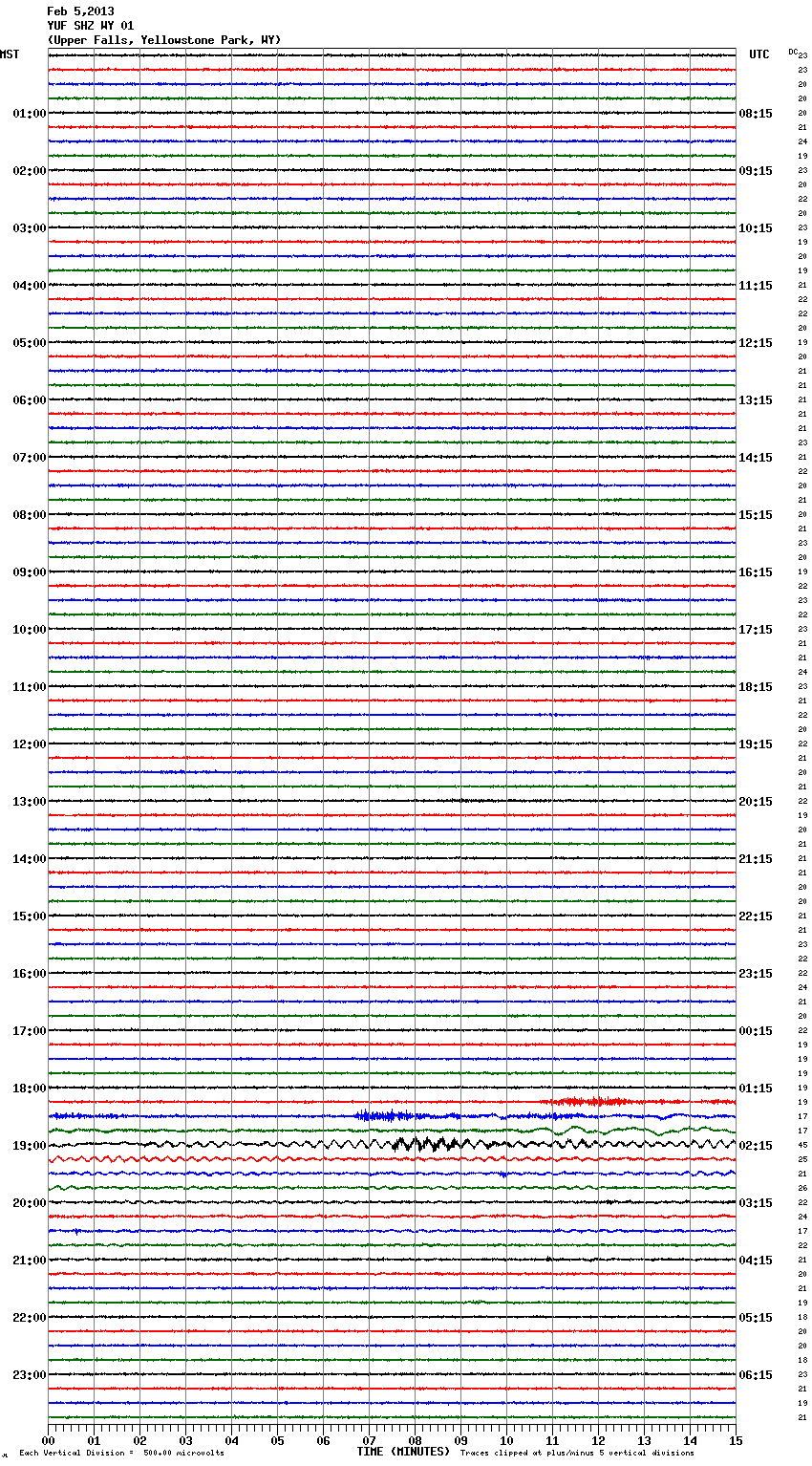Select the station code "YUF SHZ WY 01"

coord(91,26)
